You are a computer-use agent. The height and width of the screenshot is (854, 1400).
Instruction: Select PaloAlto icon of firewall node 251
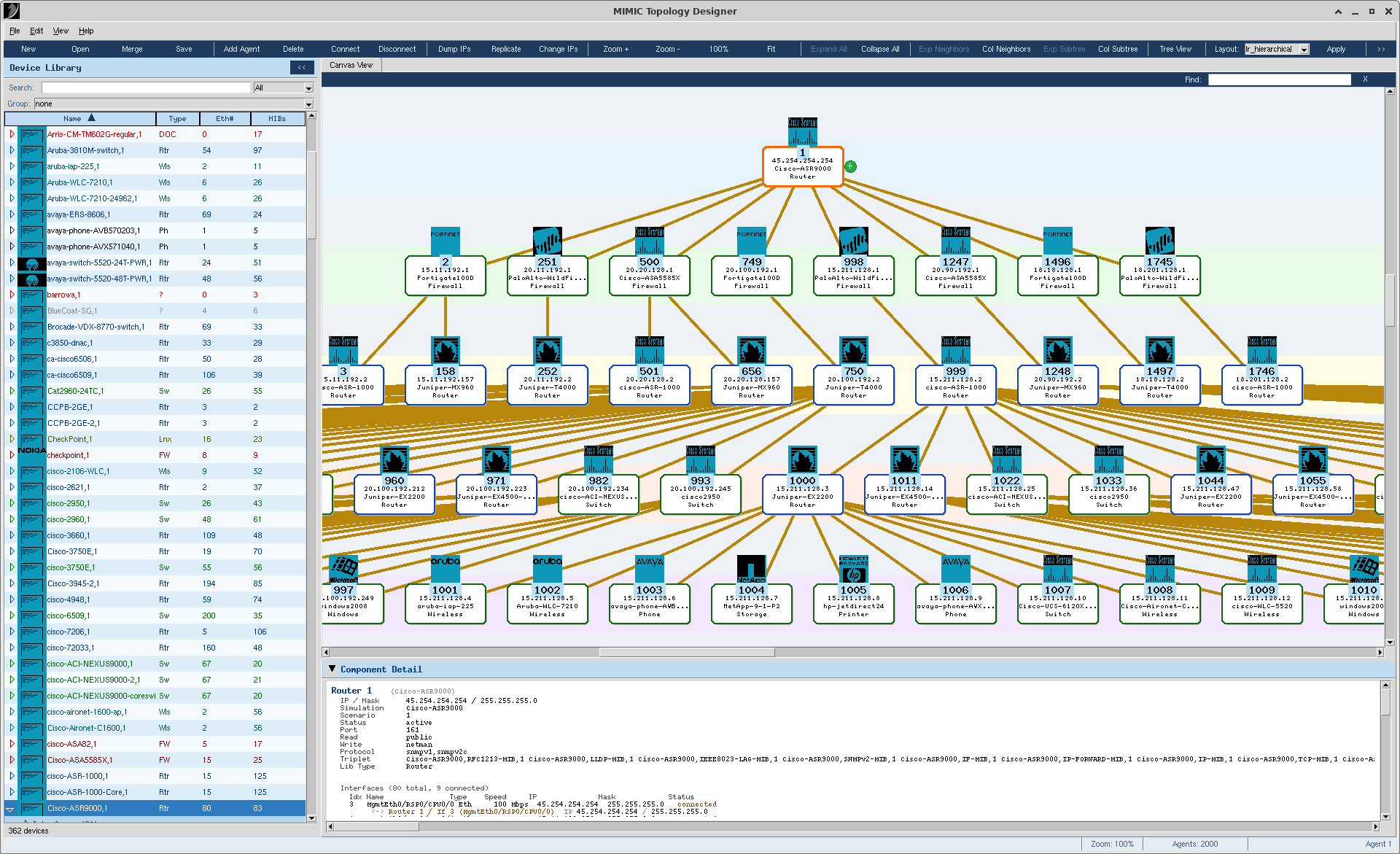click(547, 241)
